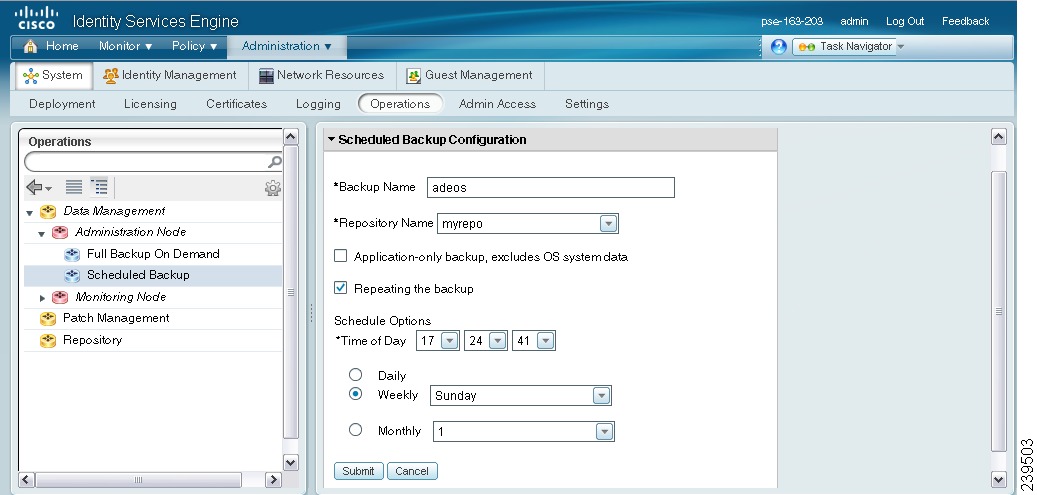The height and width of the screenshot is (495, 1037).
Task: Collapse the Data Management tree node
Action: pyautogui.click(x=30, y=213)
